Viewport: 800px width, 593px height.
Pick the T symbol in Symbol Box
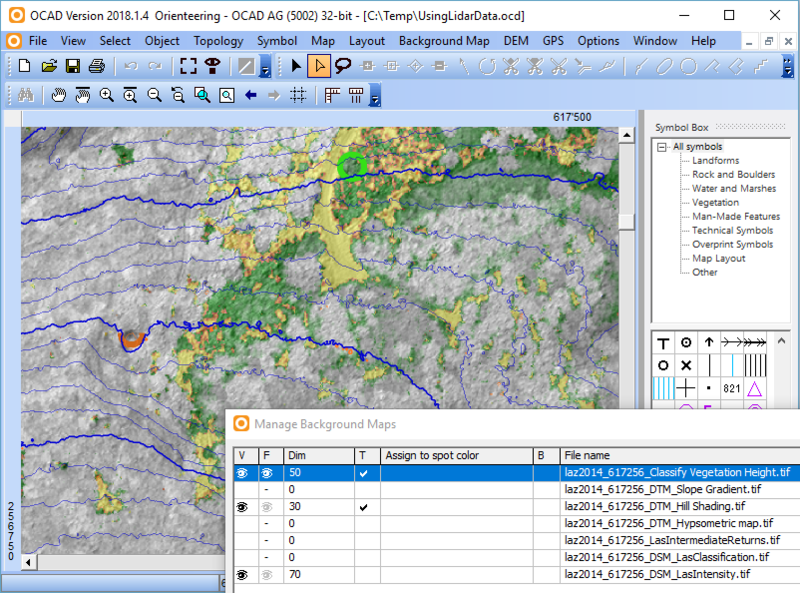point(663,343)
